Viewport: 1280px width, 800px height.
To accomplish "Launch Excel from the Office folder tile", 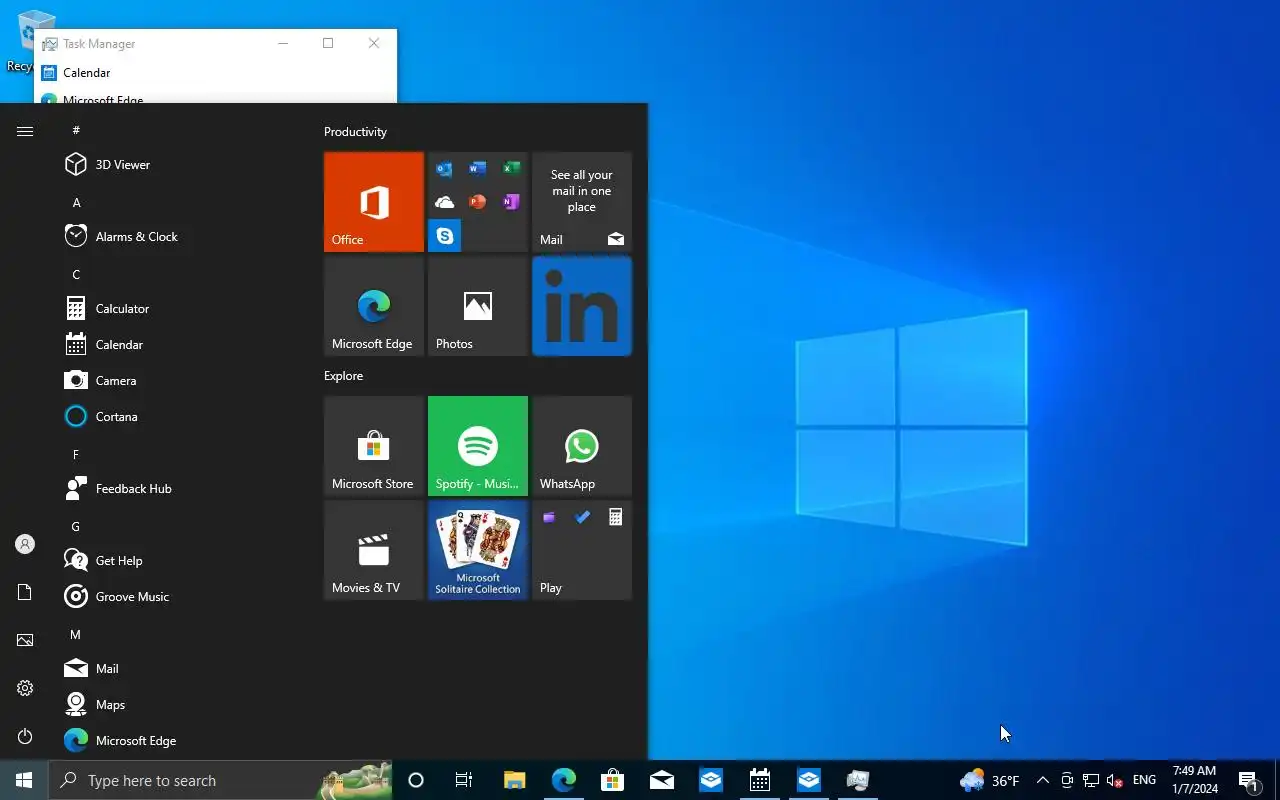I will point(511,169).
